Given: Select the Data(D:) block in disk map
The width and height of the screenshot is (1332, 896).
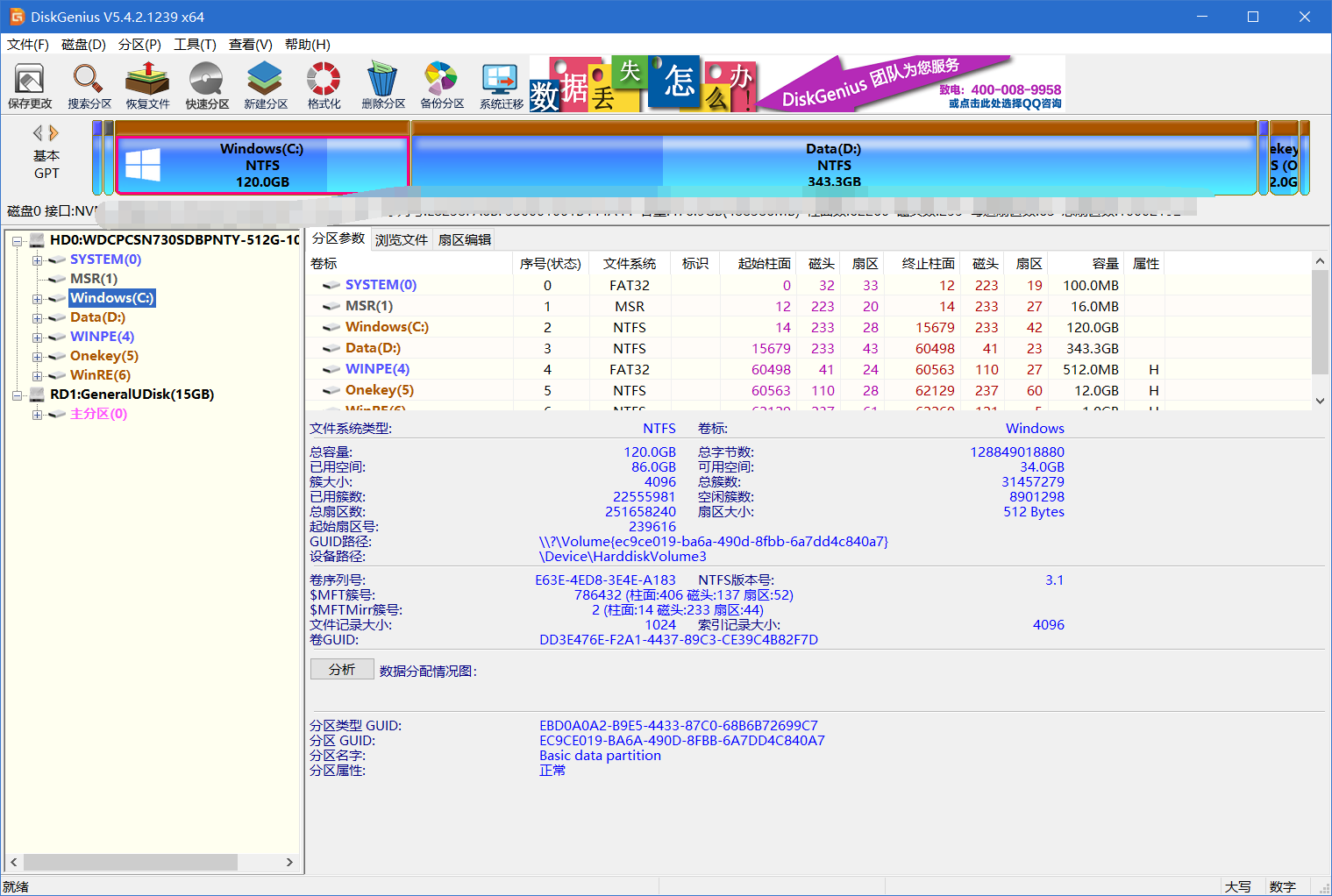Looking at the screenshot, I should [833, 165].
